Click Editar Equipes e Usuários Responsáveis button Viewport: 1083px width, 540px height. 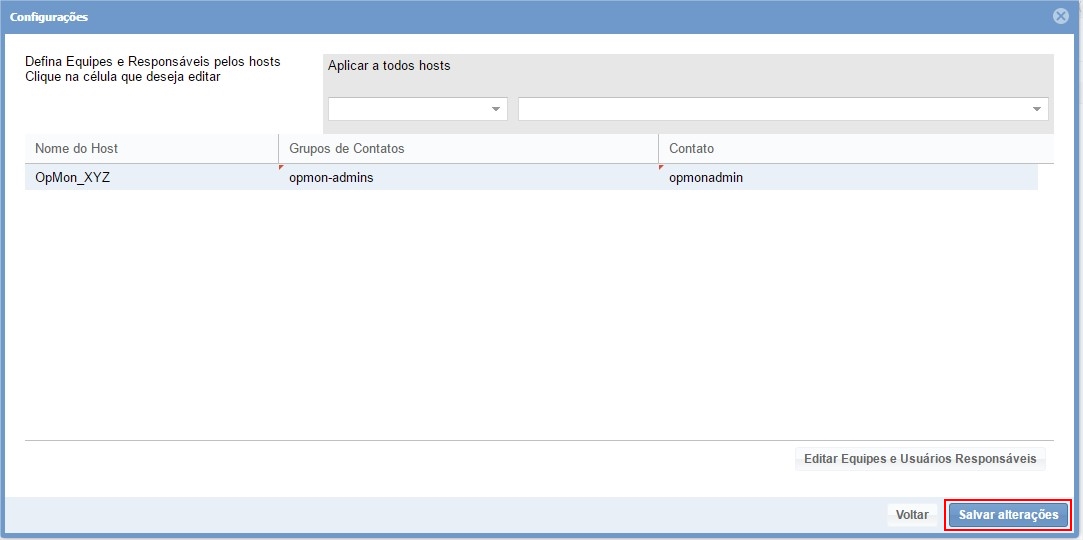(x=920, y=459)
